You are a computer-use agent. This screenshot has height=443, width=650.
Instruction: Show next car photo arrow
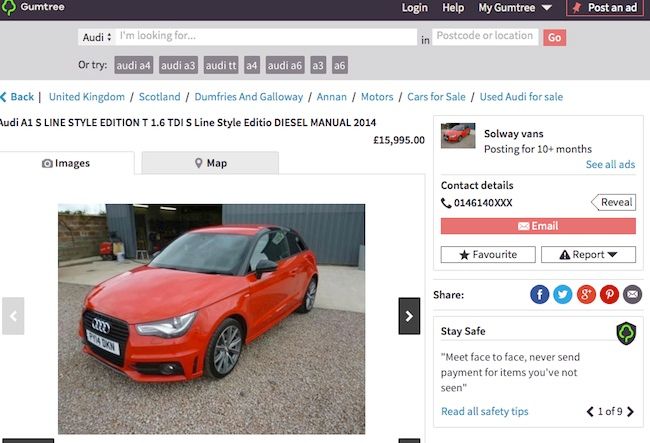pyautogui.click(x=409, y=316)
